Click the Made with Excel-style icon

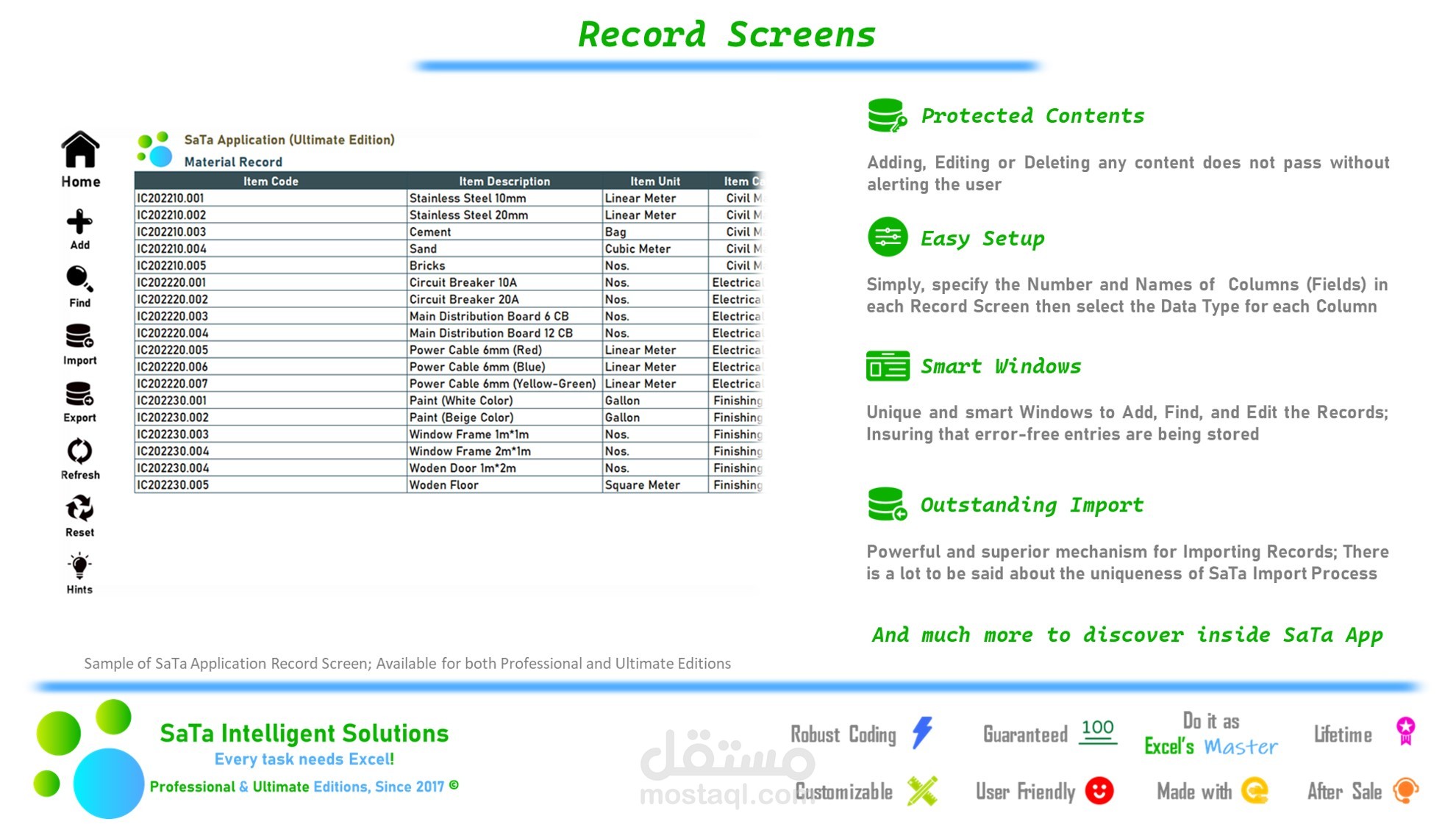(x=1255, y=790)
